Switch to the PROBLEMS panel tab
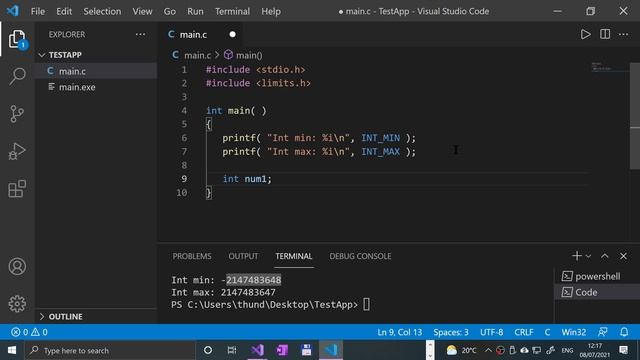640x360 pixels. [192, 256]
